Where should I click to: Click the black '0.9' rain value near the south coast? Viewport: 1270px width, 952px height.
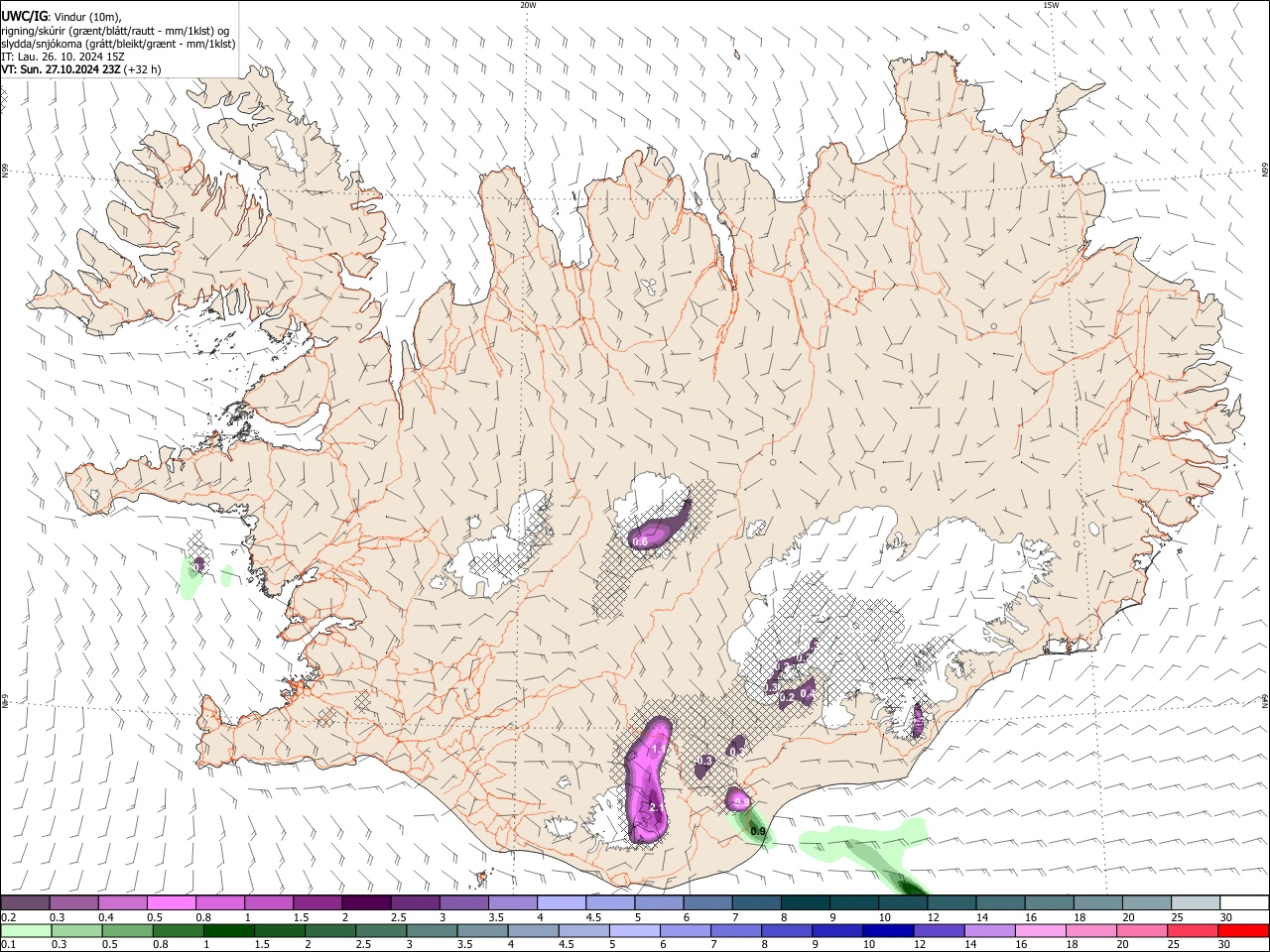[758, 831]
